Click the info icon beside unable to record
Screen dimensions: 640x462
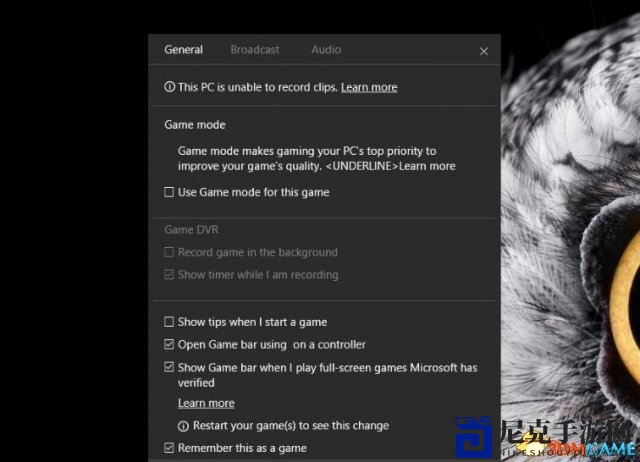pos(169,87)
